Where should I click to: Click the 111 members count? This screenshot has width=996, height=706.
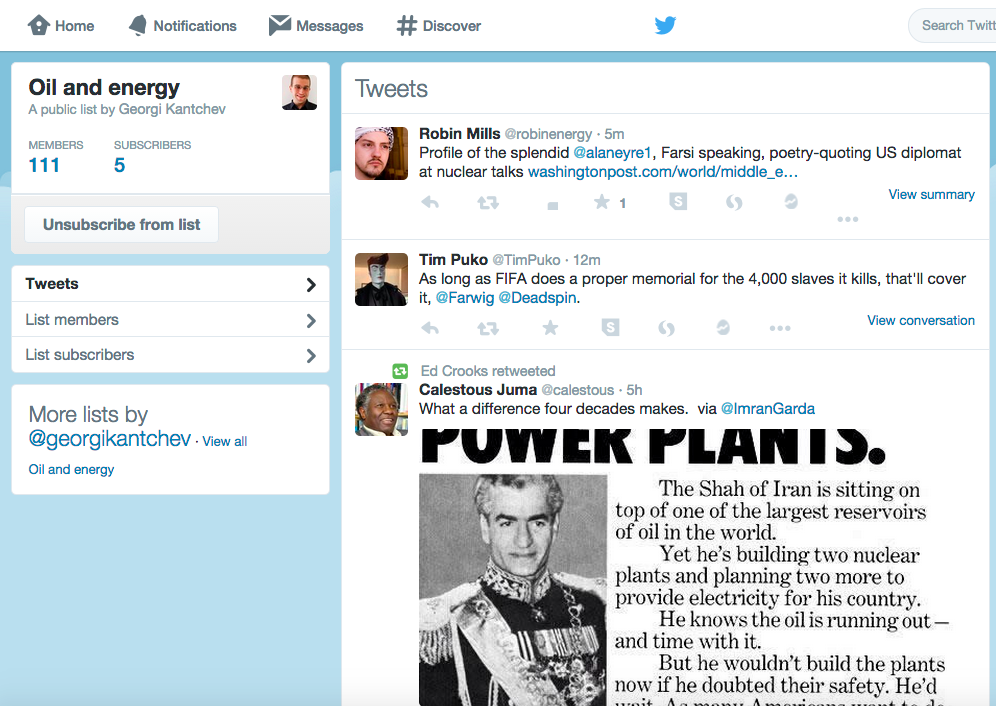pyautogui.click(x=44, y=165)
